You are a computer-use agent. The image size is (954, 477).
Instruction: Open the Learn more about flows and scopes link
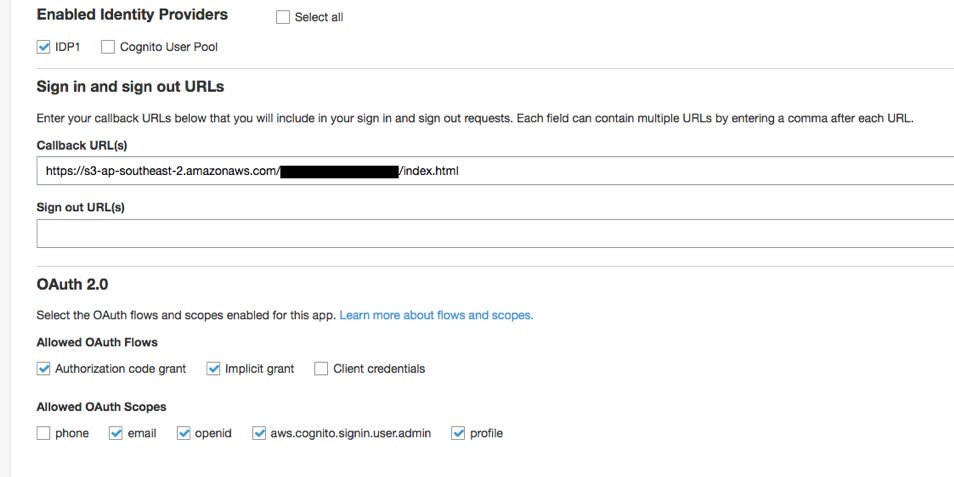436,315
